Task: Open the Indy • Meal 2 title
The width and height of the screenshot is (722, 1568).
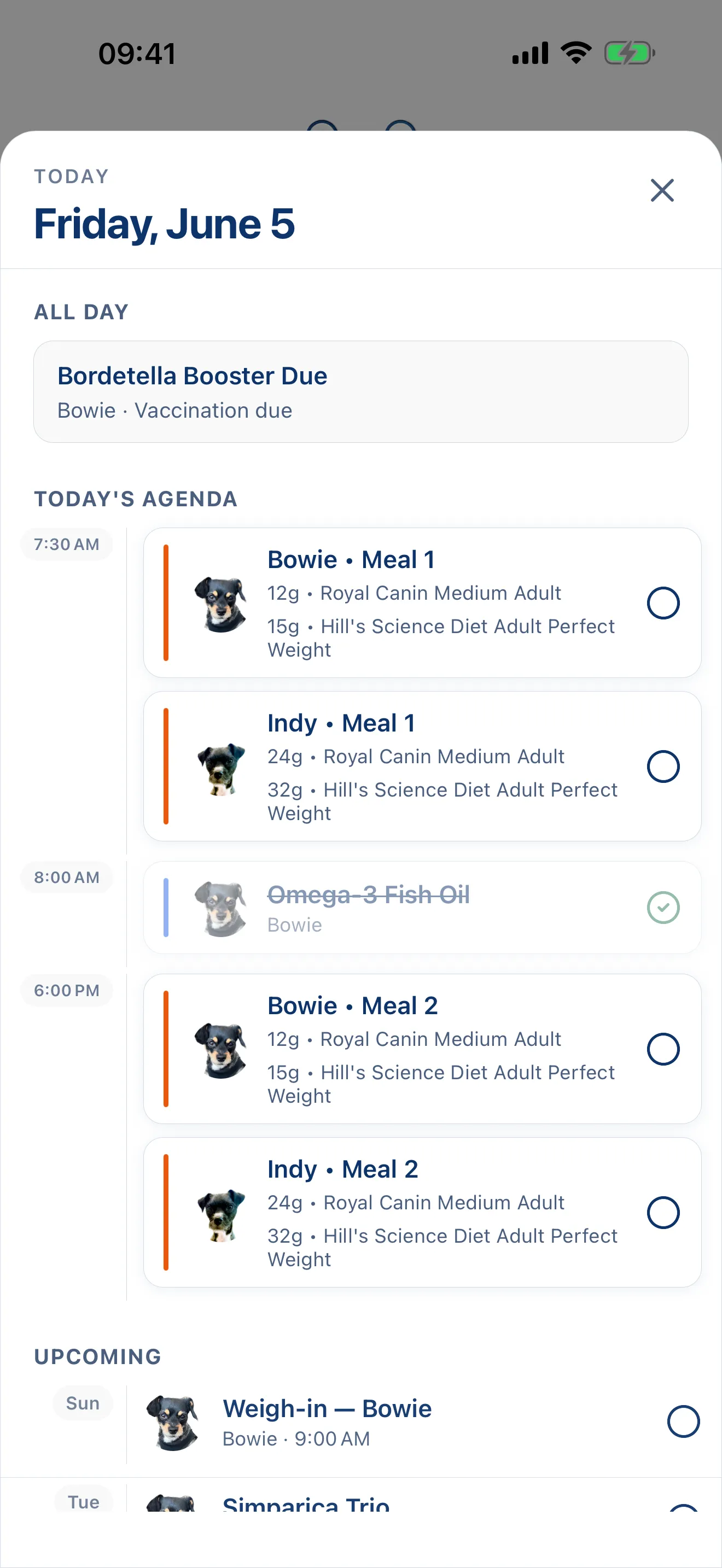Action: tap(343, 1169)
